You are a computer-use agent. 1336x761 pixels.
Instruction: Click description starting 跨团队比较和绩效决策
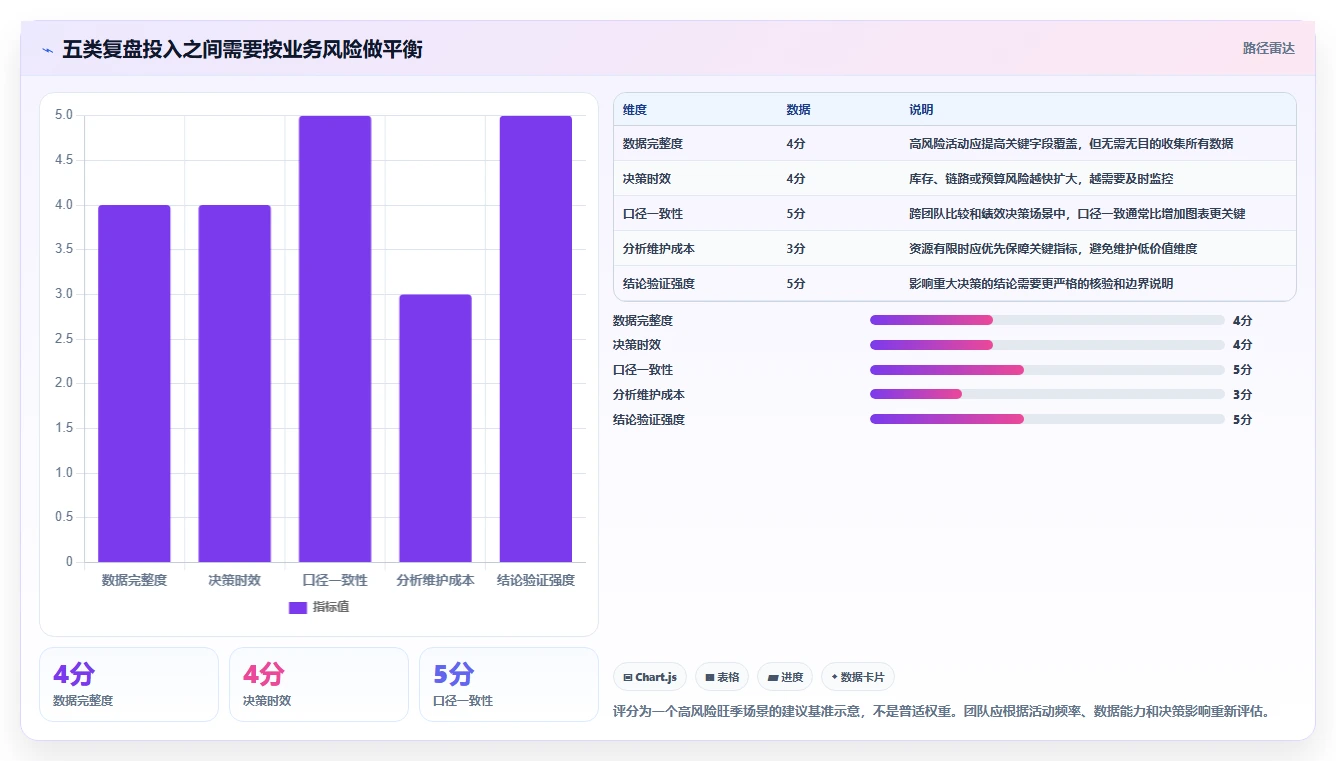1077,214
